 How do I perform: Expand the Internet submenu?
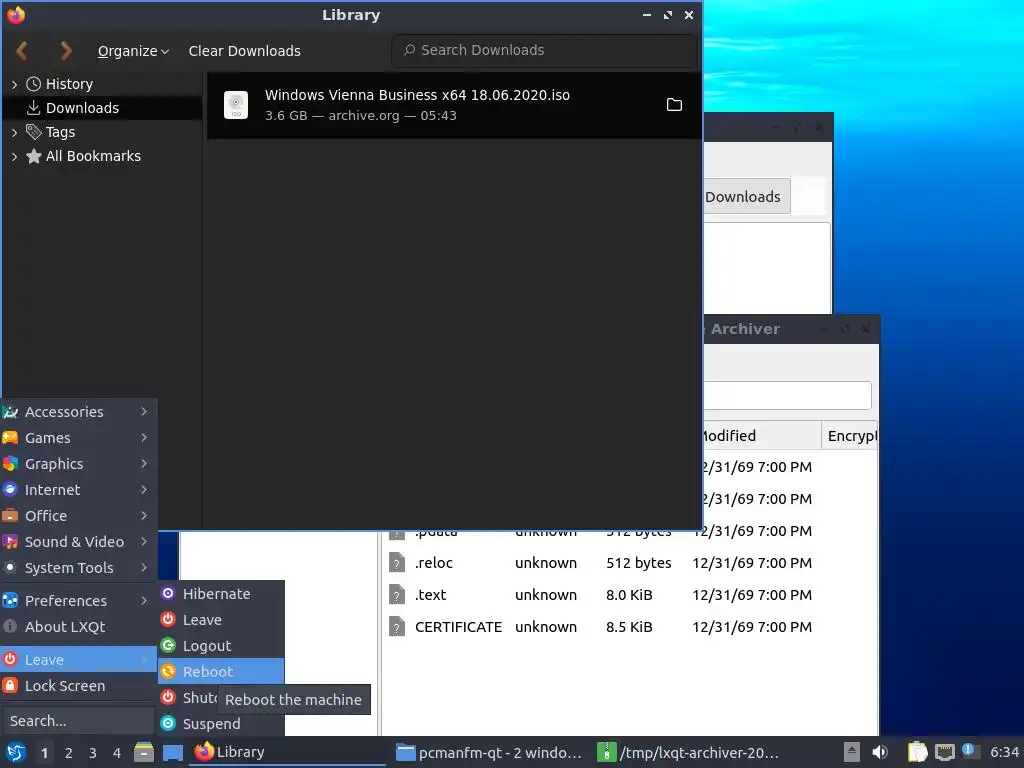tap(78, 490)
